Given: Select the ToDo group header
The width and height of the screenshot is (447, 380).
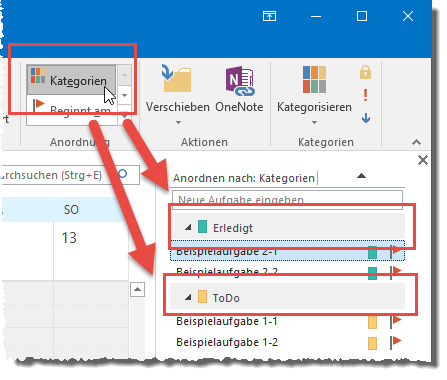Looking at the screenshot, I should (287, 297).
